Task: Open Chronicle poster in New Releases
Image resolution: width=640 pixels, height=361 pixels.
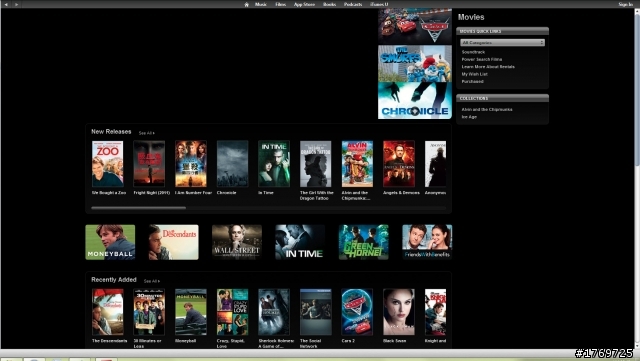Action: 233,164
